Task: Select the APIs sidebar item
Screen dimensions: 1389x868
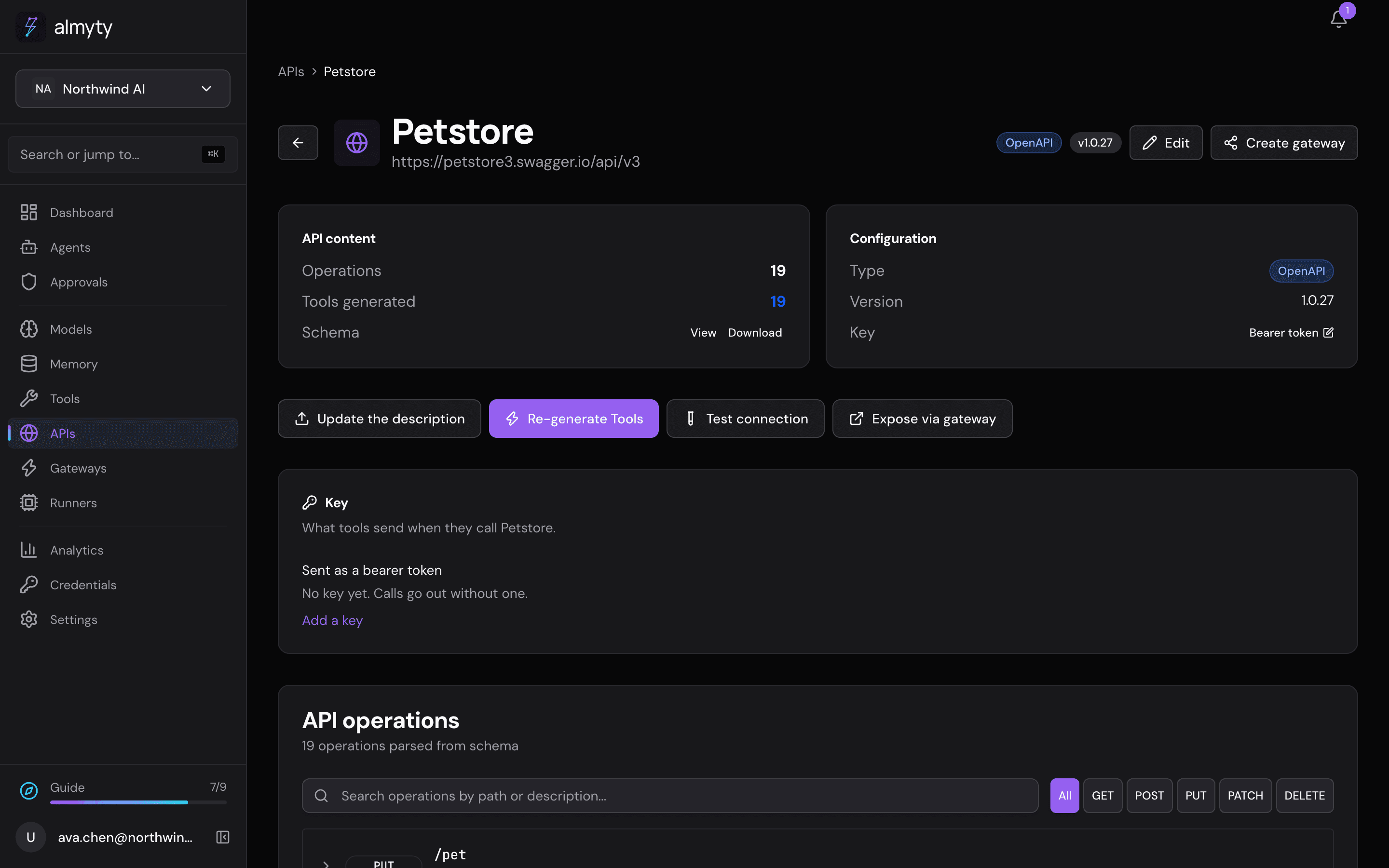Action: coord(123,434)
